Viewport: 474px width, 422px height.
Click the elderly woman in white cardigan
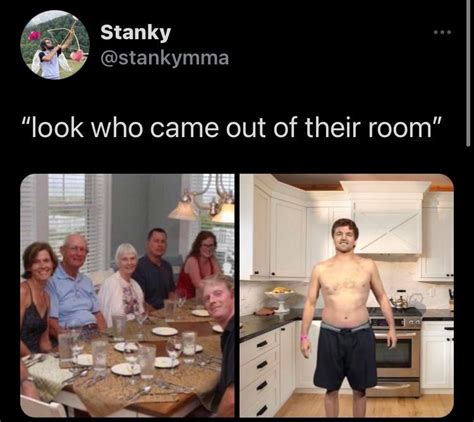click(122, 283)
